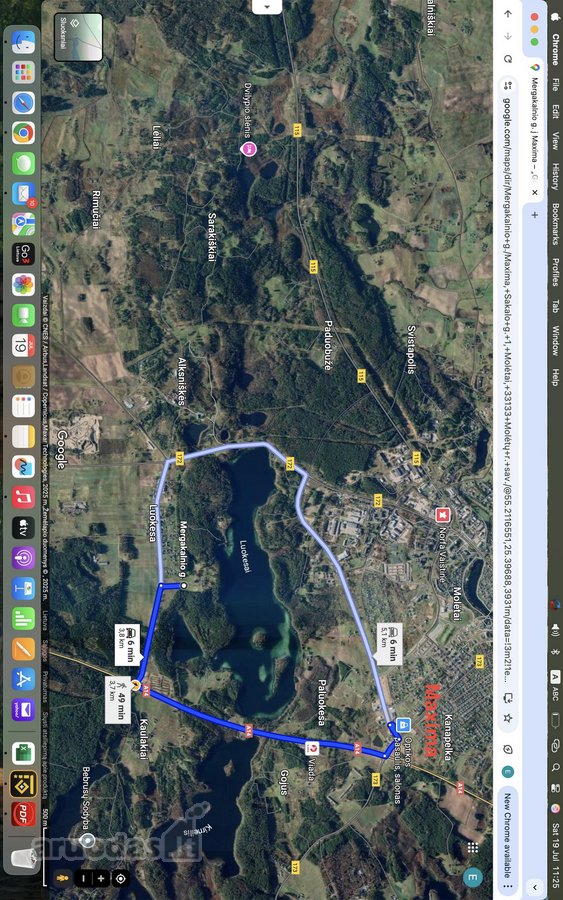This screenshot has height=900, width=563.
Task: Select the 6 min 5.1 km alternate route
Action: tap(389, 643)
